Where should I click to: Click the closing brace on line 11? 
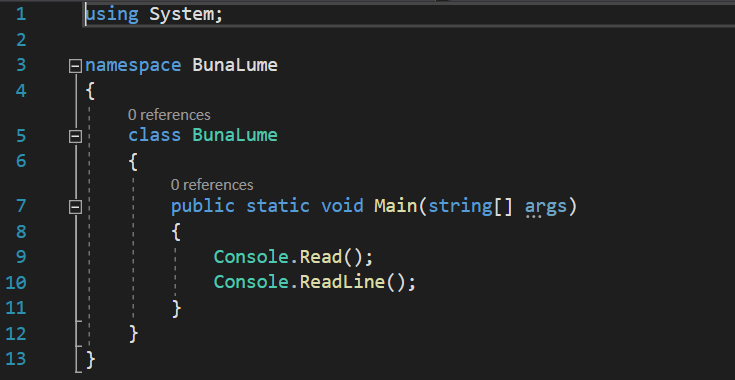pos(176,309)
